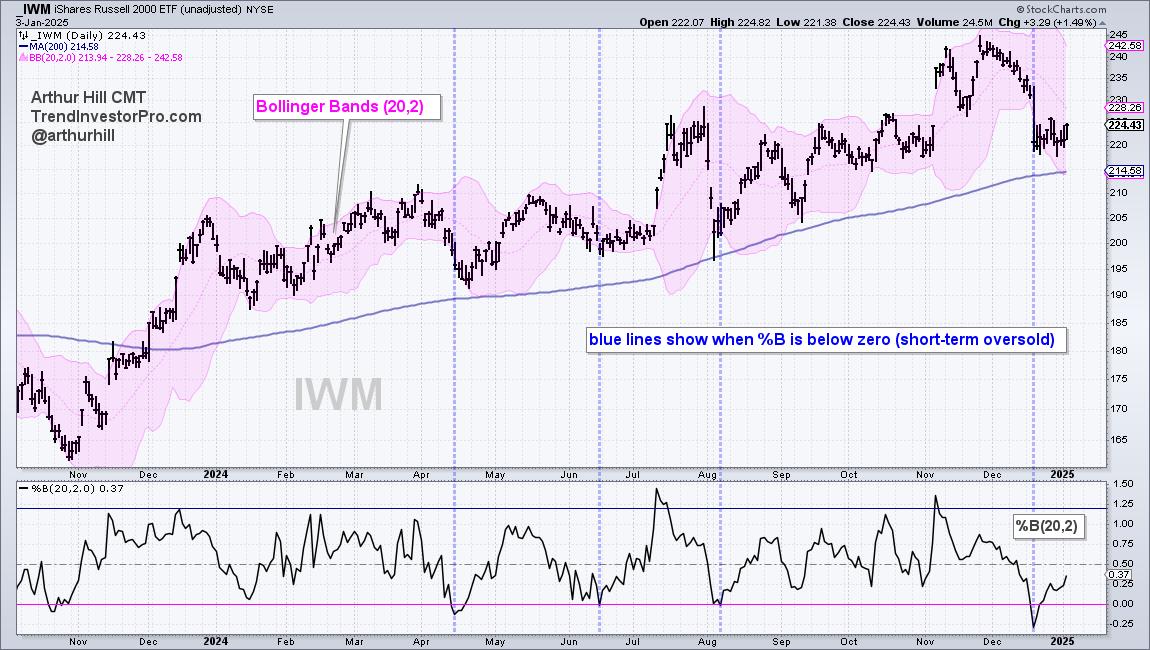
Task: Click the 165 level on the price axis
Action: point(1118,440)
